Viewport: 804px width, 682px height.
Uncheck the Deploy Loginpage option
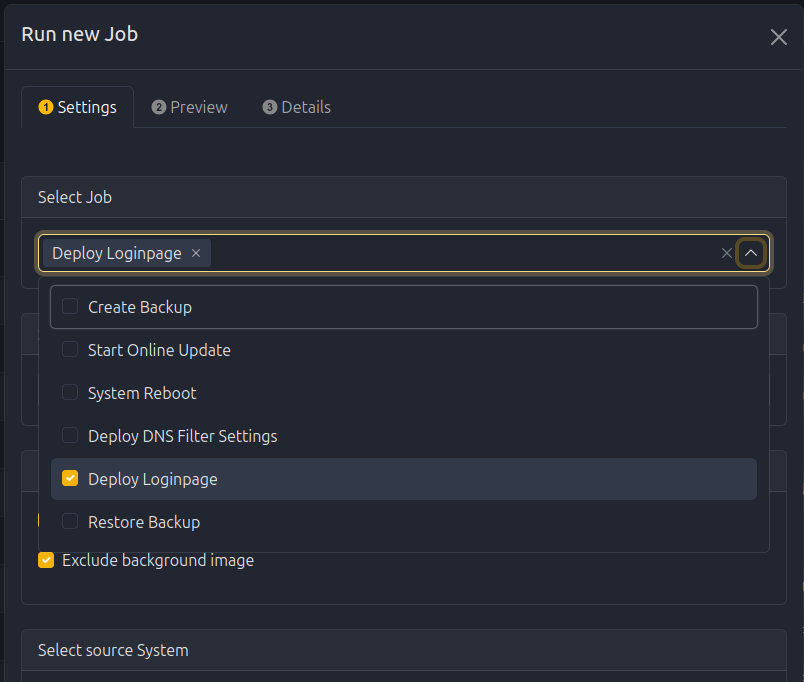click(70, 479)
